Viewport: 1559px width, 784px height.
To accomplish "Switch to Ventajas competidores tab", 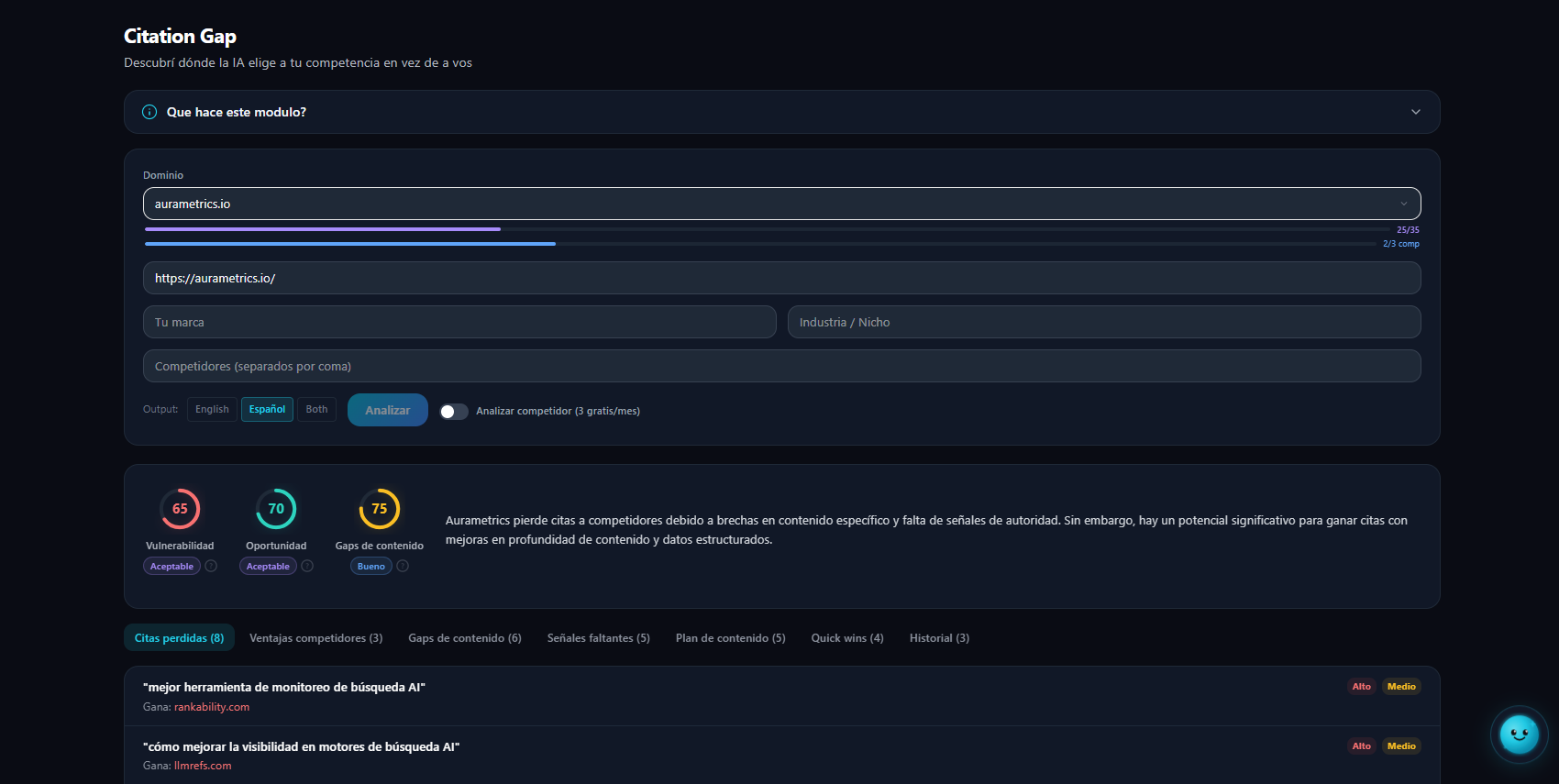I will tap(315, 638).
